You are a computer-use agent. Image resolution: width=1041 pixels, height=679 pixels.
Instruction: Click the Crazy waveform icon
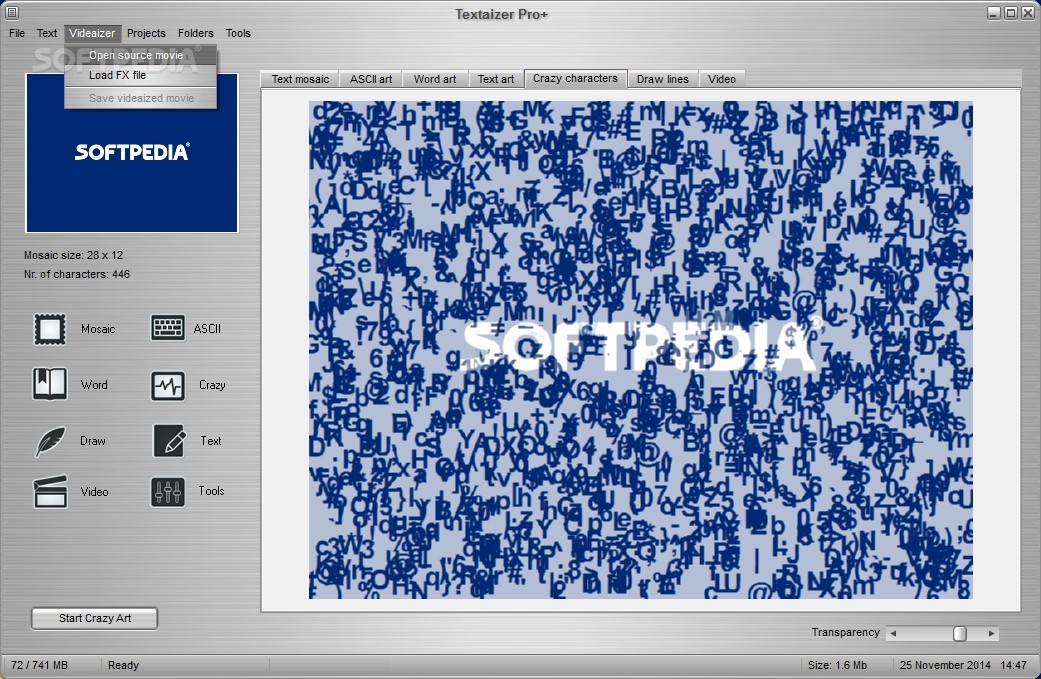[168, 386]
